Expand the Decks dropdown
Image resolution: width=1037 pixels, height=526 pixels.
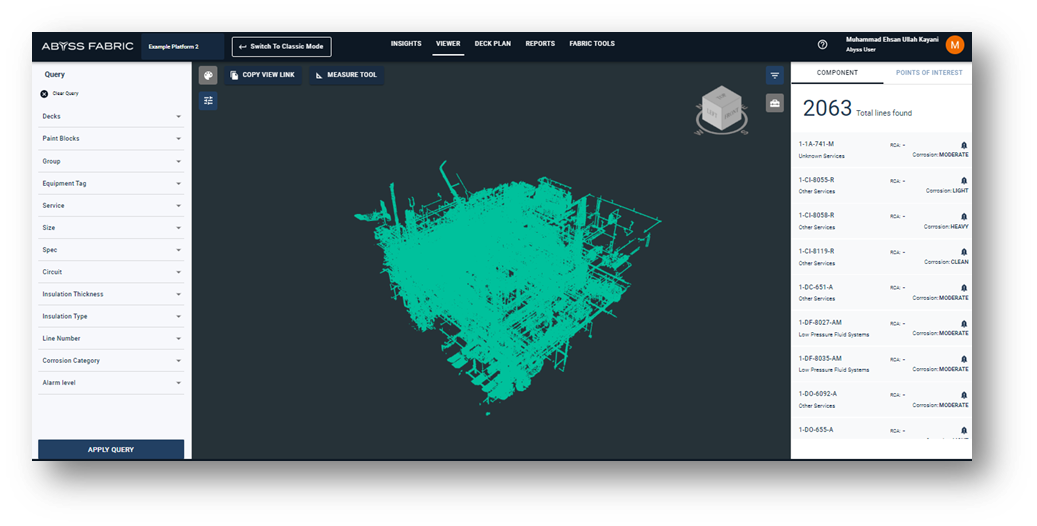click(178, 117)
